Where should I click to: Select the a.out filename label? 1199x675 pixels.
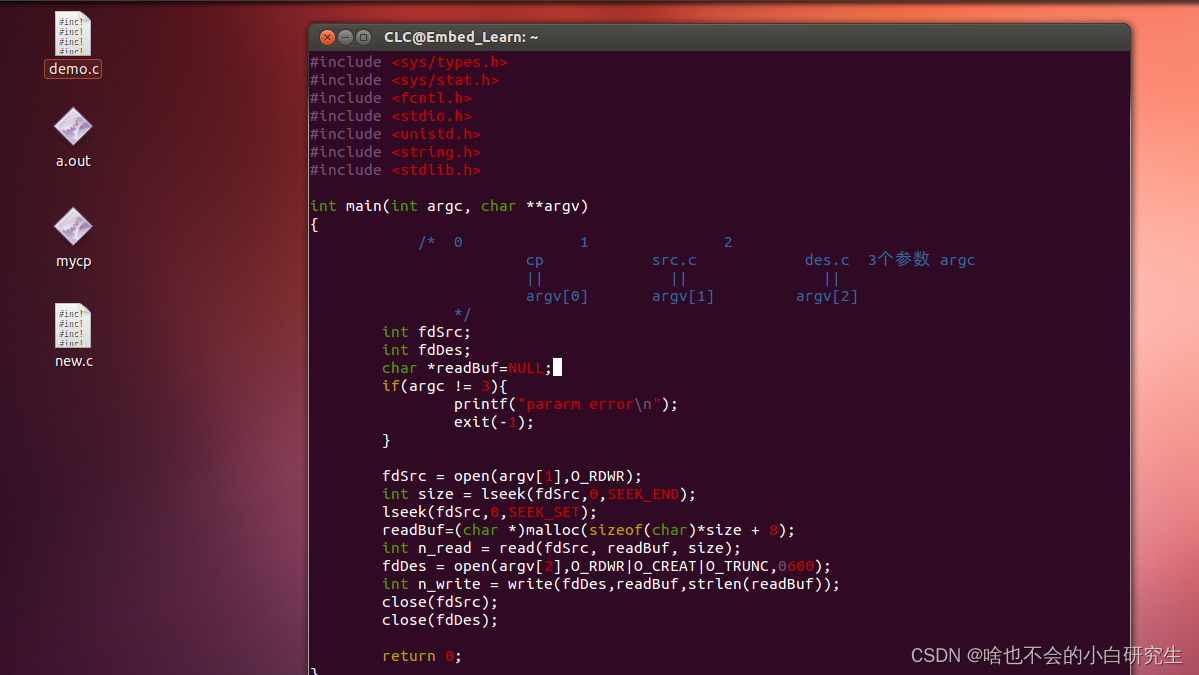[72, 160]
